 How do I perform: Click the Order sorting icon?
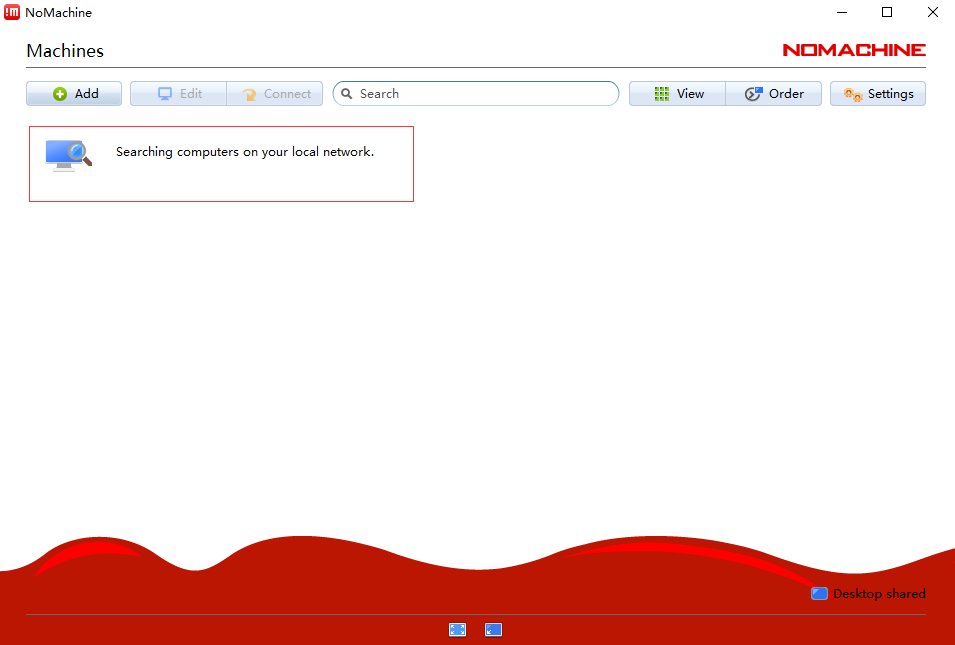[754, 94]
